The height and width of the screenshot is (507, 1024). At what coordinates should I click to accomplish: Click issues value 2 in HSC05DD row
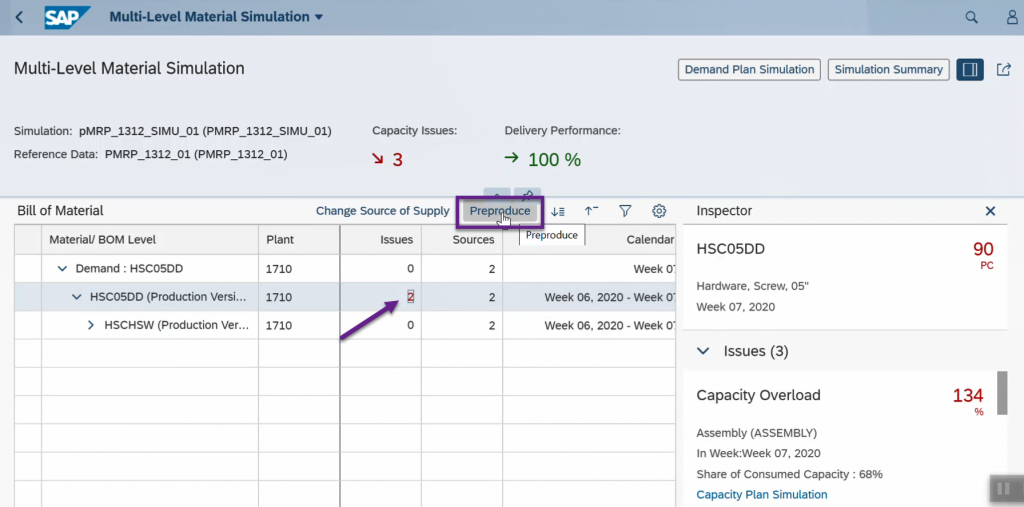click(x=410, y=297)
